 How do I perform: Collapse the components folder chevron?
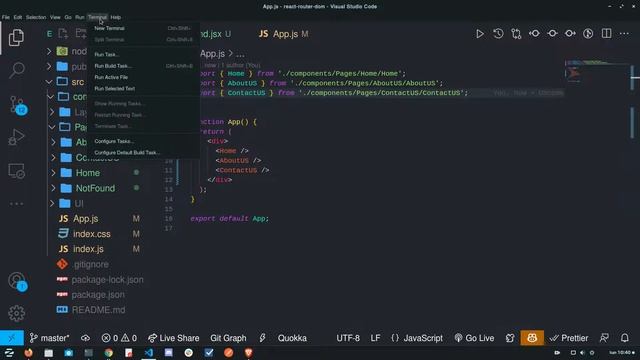coord(51,97)
